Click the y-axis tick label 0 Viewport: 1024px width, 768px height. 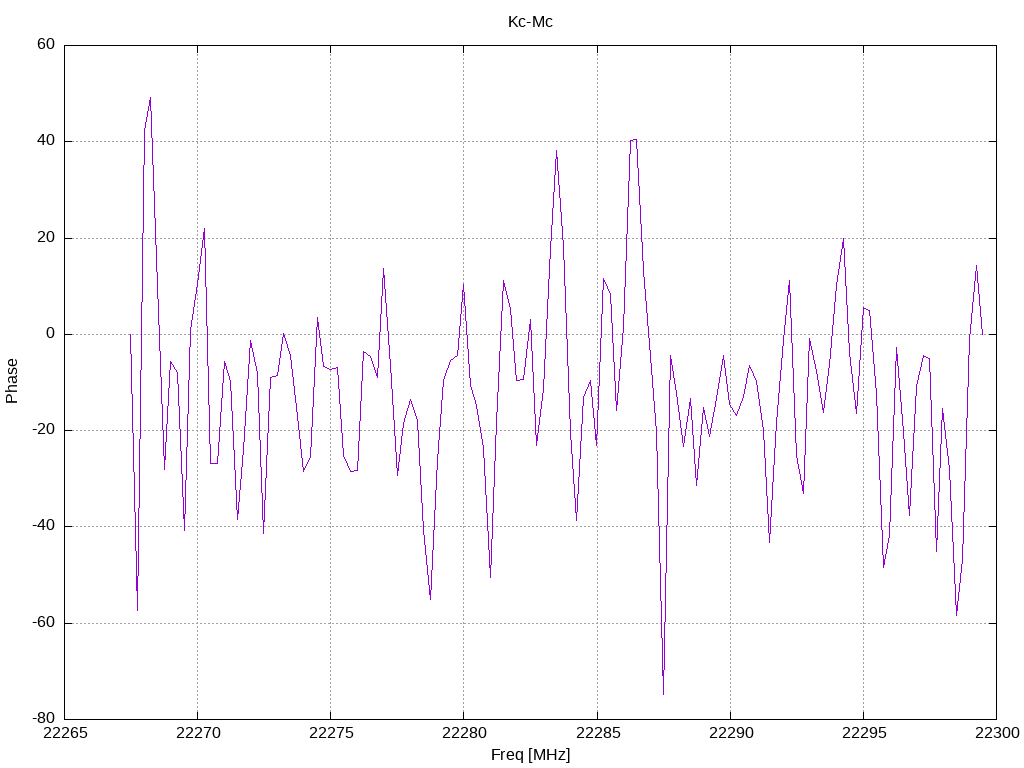pyautogui.click(x=51, y=334)
